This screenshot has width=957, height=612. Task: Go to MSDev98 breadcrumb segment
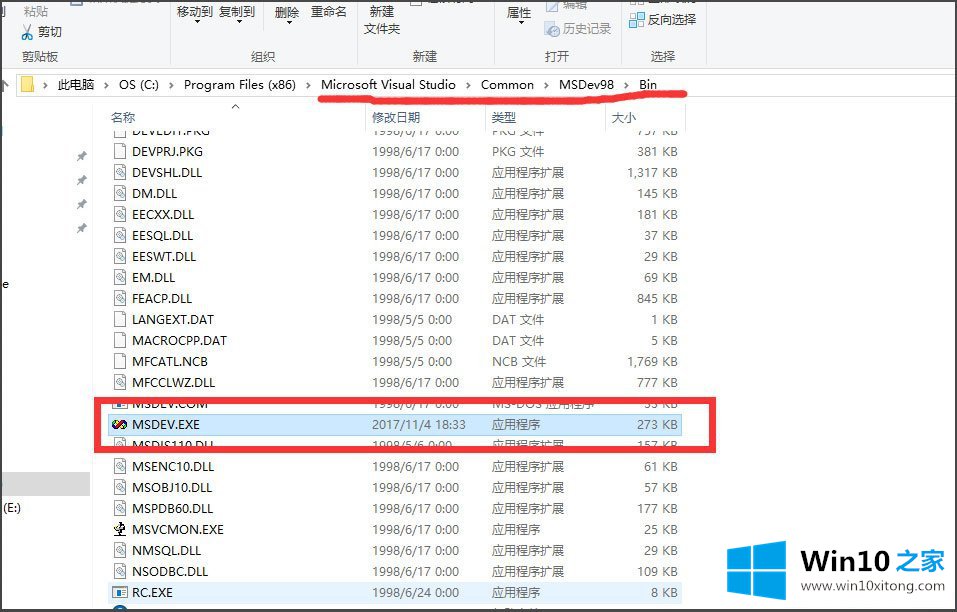coord(586,85)
